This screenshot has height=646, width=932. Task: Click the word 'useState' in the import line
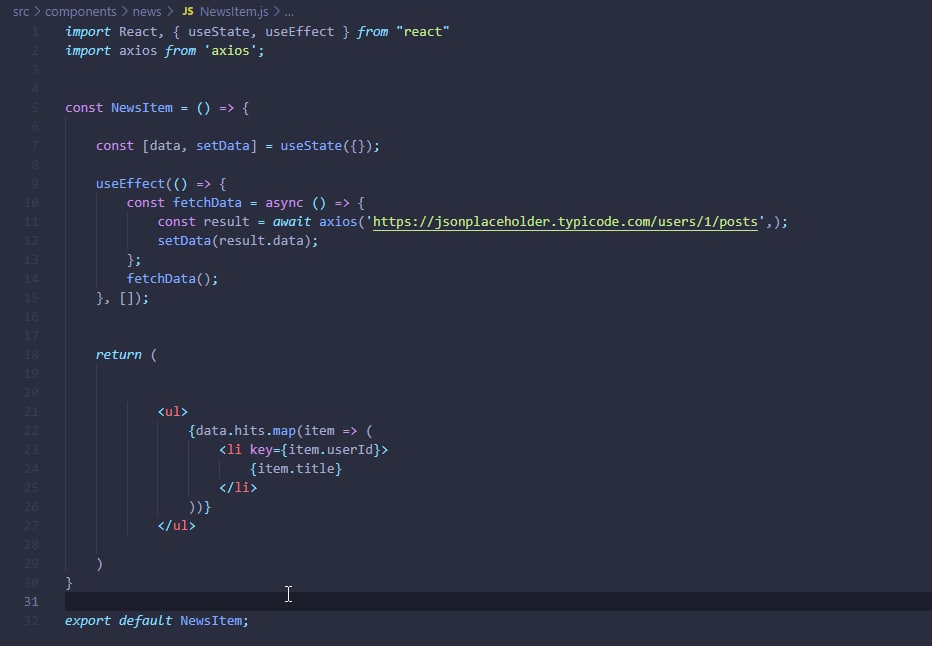point(219,31)
